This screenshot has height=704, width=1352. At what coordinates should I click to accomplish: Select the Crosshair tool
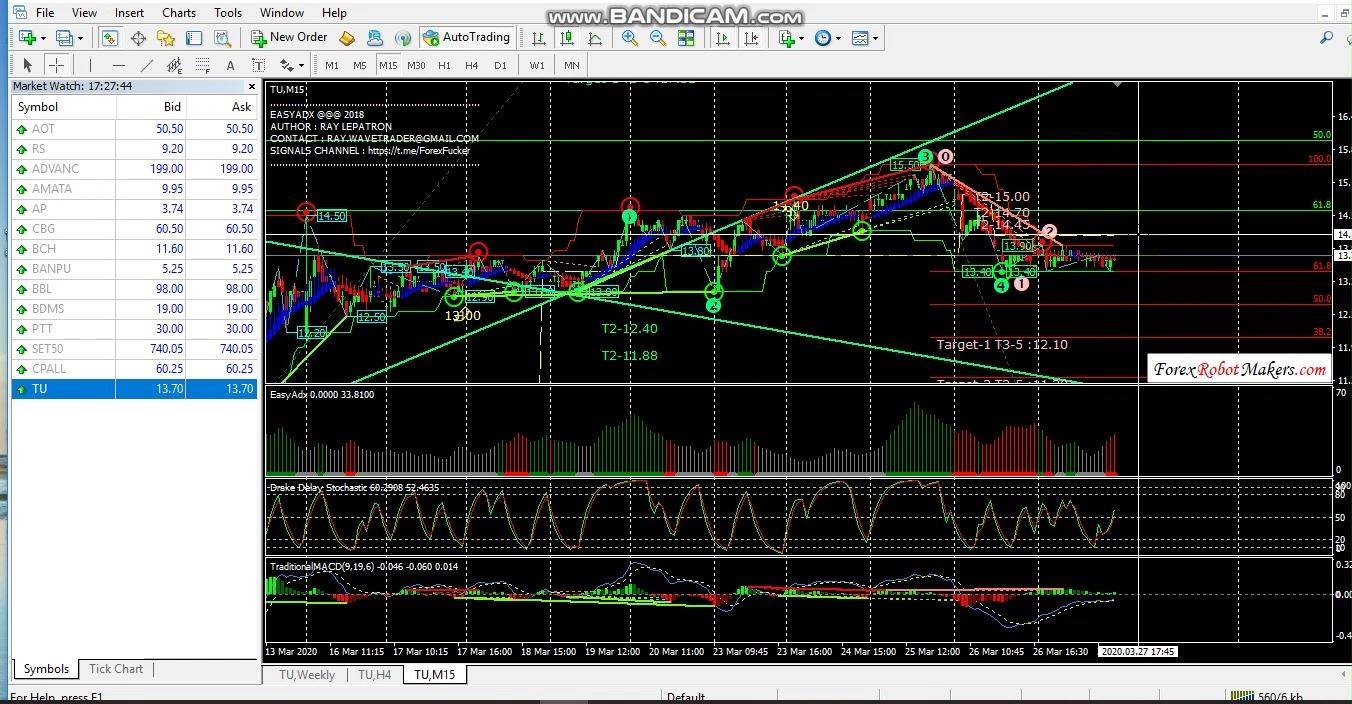[56, 65]
